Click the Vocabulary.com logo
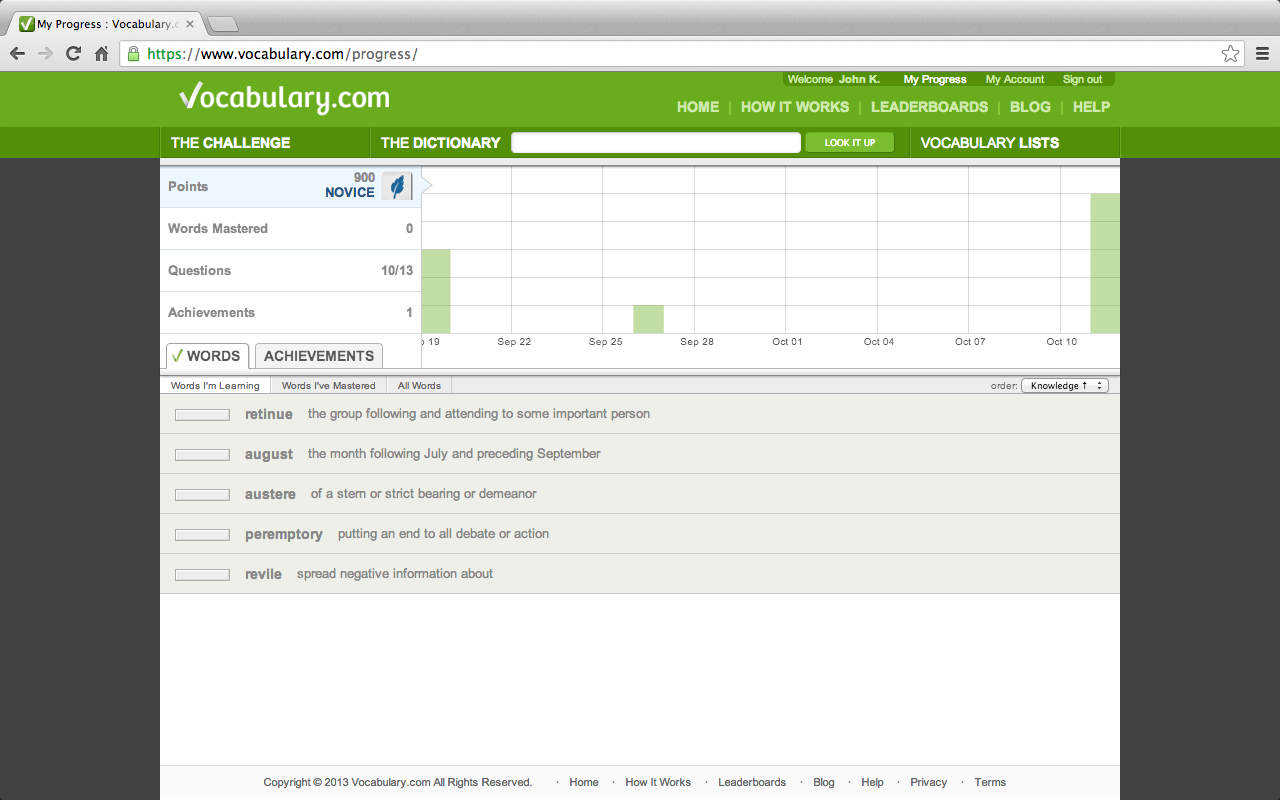1280x800 pixels. point(285,97)
